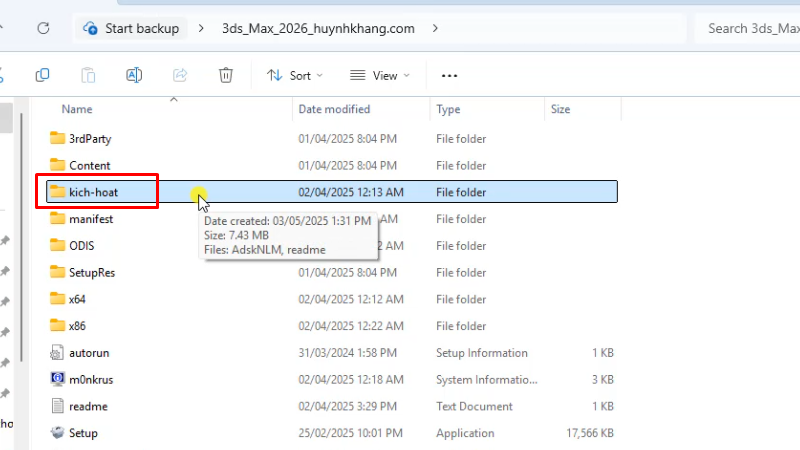800x450 pixels.
Task: Click the Copy icon in the toolbar
Action: (42, 75)
